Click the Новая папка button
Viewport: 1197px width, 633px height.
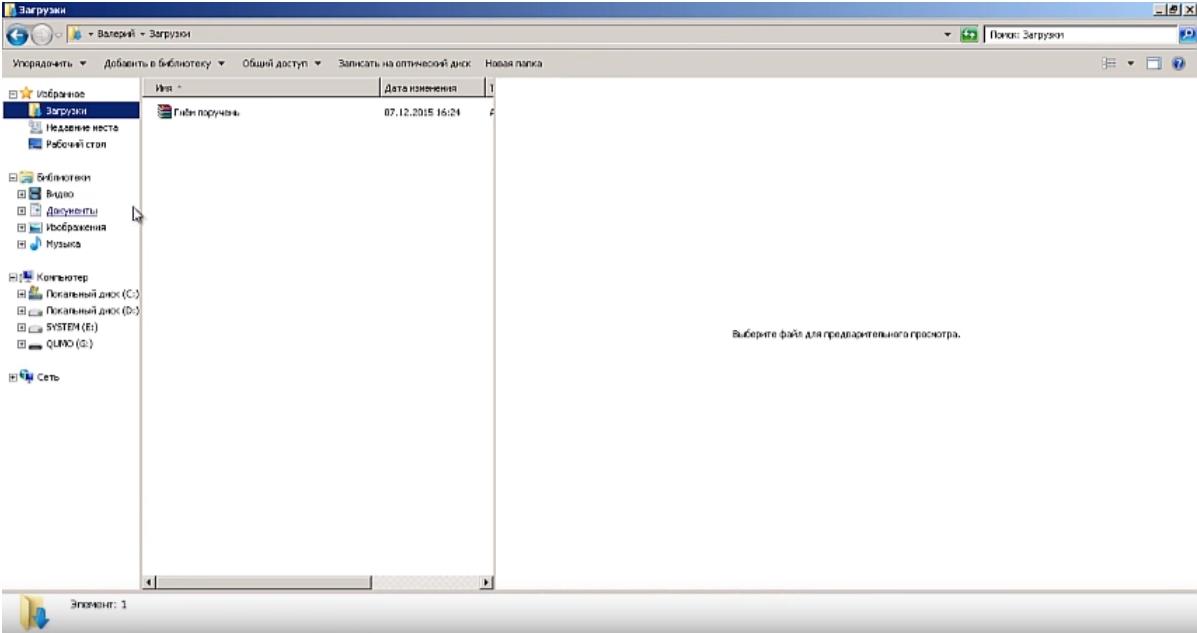(x=513, y=63)
